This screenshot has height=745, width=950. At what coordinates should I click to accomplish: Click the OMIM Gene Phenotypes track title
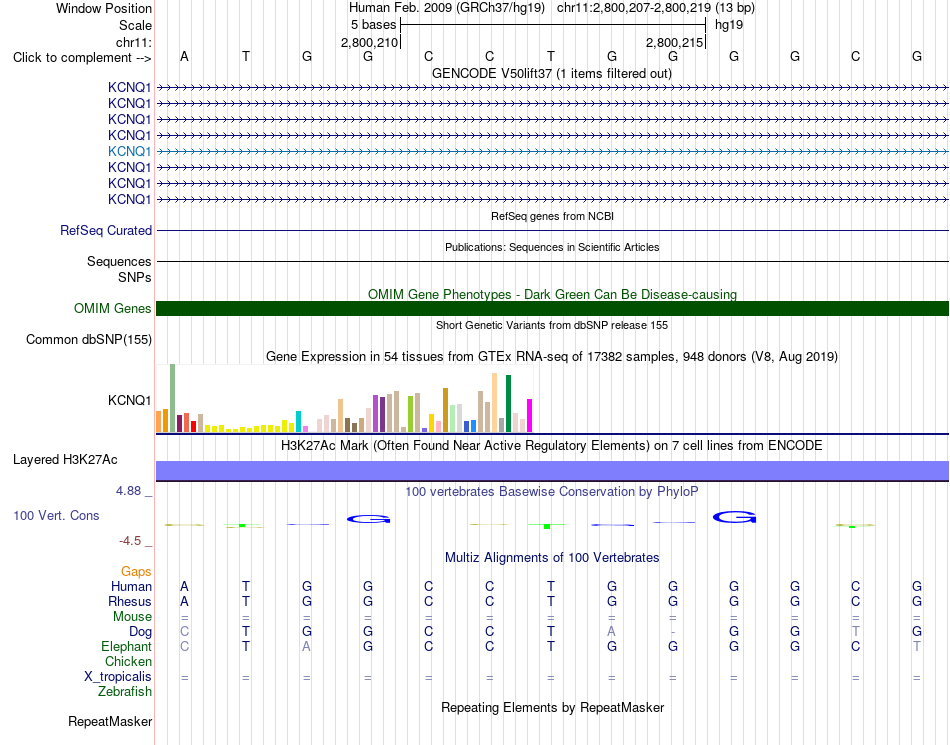[552, 294]
